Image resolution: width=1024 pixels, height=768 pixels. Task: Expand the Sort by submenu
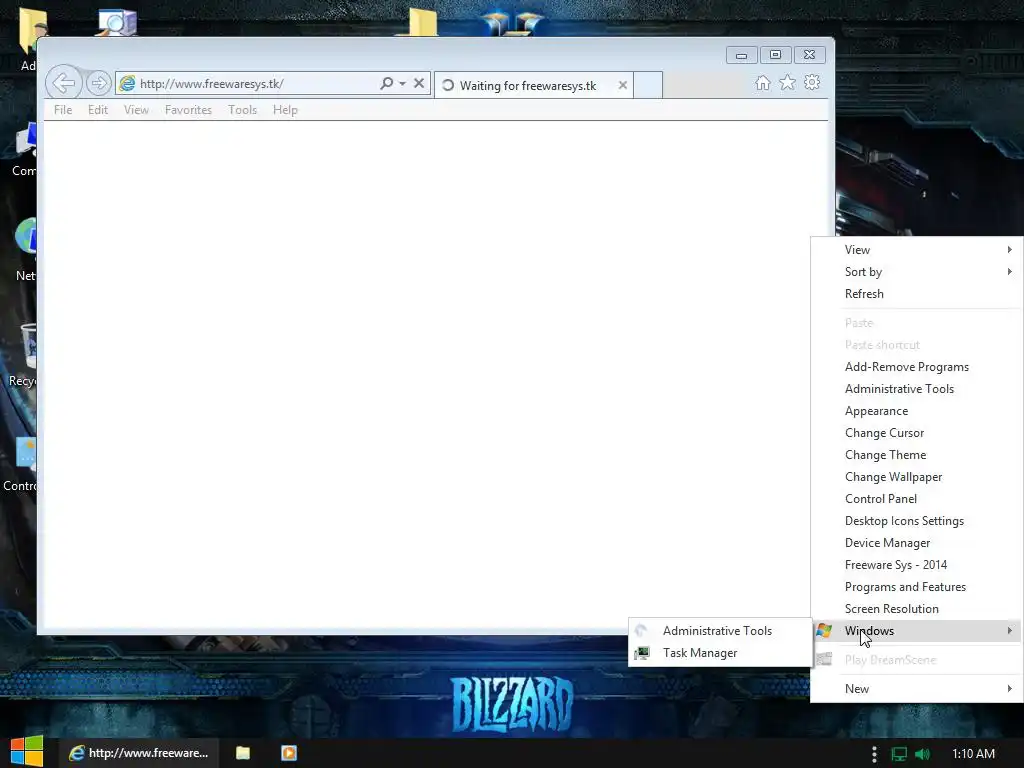(916, 272)
